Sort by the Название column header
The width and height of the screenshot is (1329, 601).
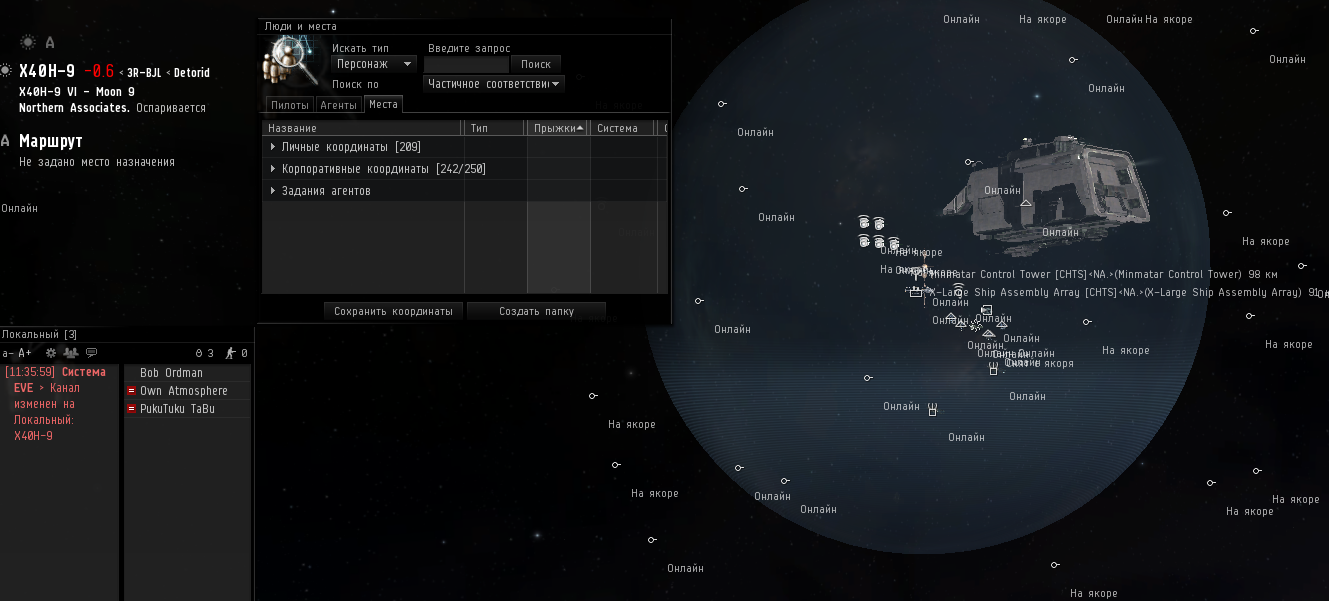tap(362, 128)
